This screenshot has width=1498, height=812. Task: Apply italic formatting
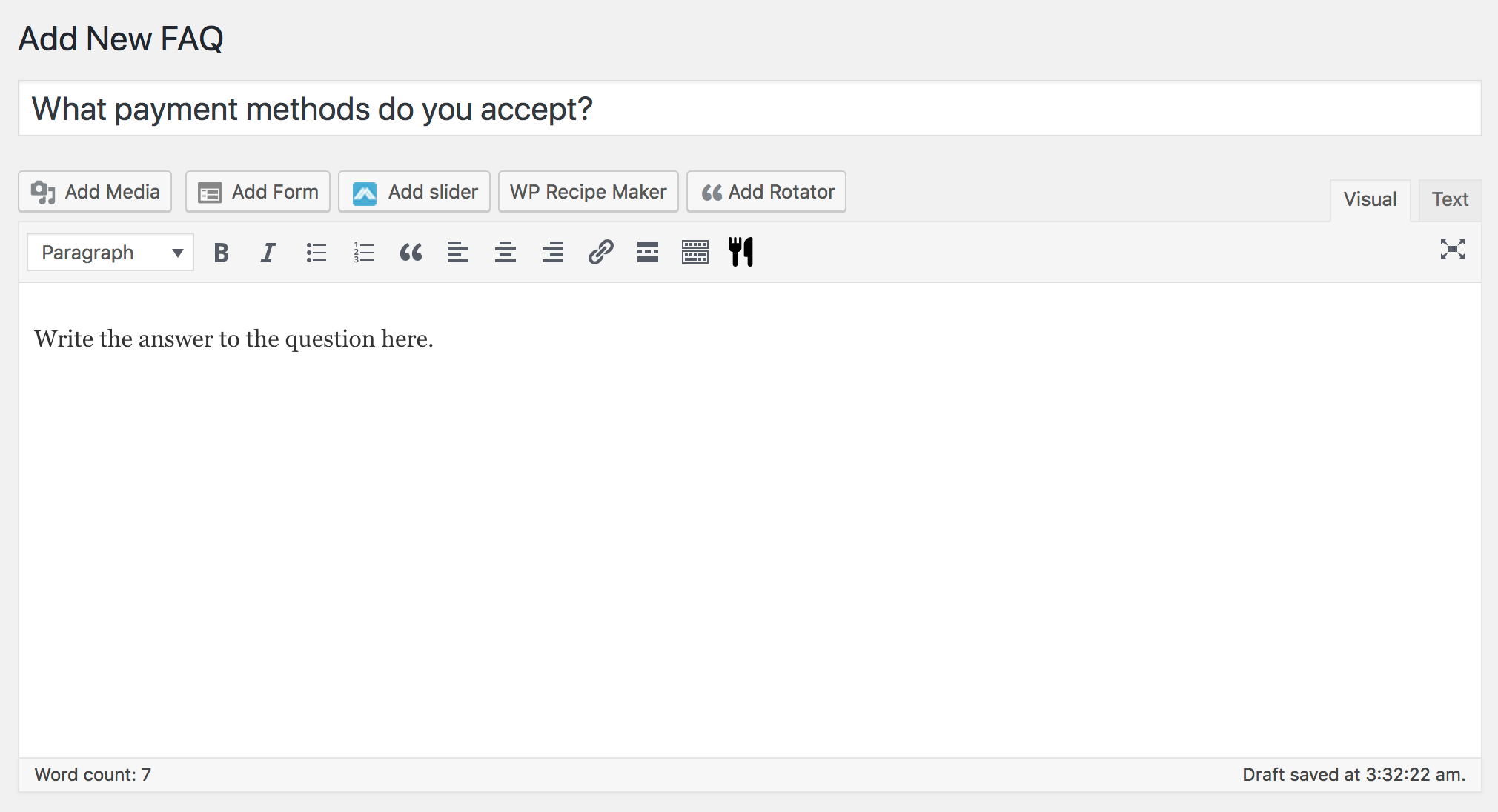[268, 253]
